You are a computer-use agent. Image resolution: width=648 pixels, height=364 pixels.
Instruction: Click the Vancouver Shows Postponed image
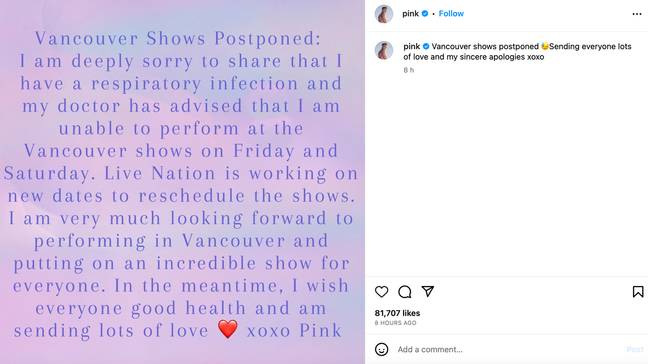coord(182,182)
